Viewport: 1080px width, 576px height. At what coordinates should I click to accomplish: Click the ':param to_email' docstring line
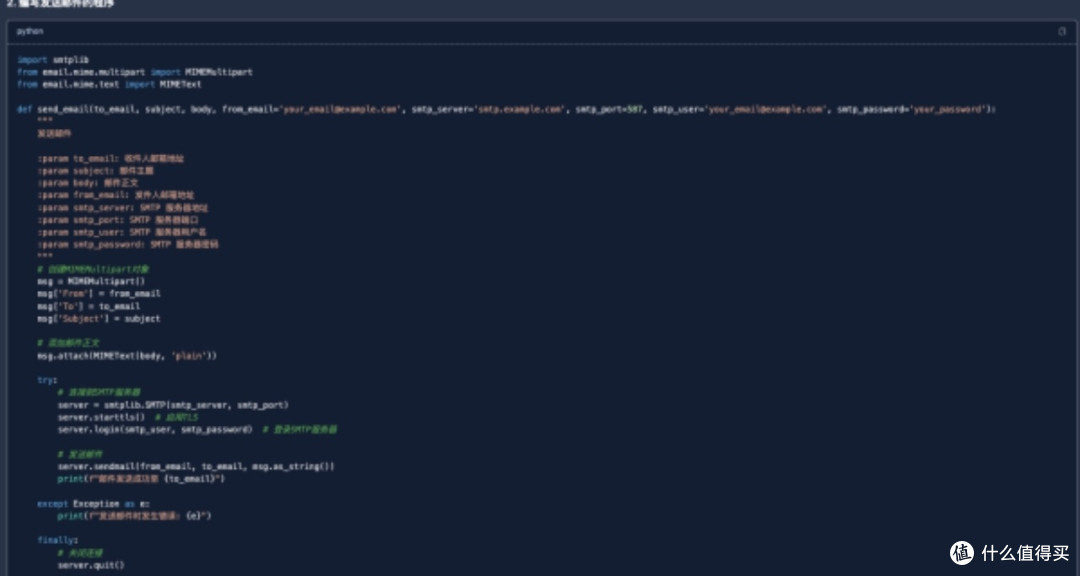[x=111, y=158]
